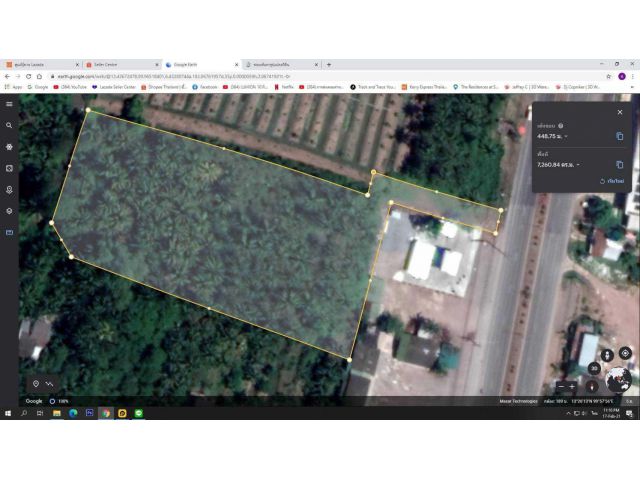The width and height of the screenshot is (640, 480).
Task: Click the browser home button
Action: click(39, 76)
